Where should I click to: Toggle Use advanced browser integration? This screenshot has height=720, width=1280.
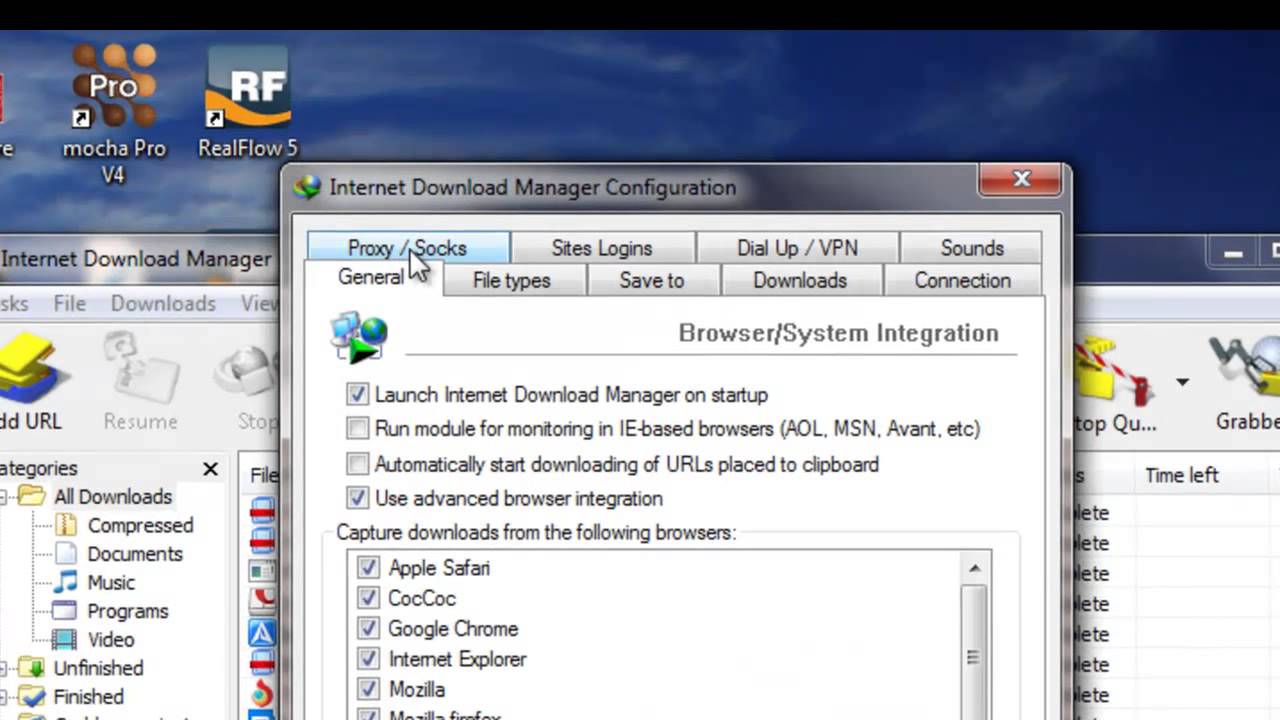click(357, 498)
